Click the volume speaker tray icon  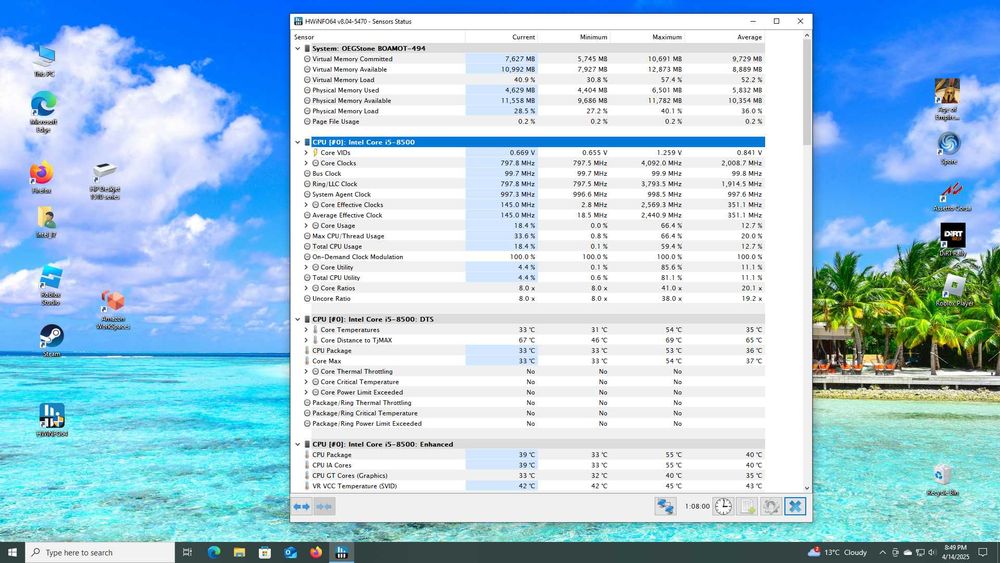(932, 552)
